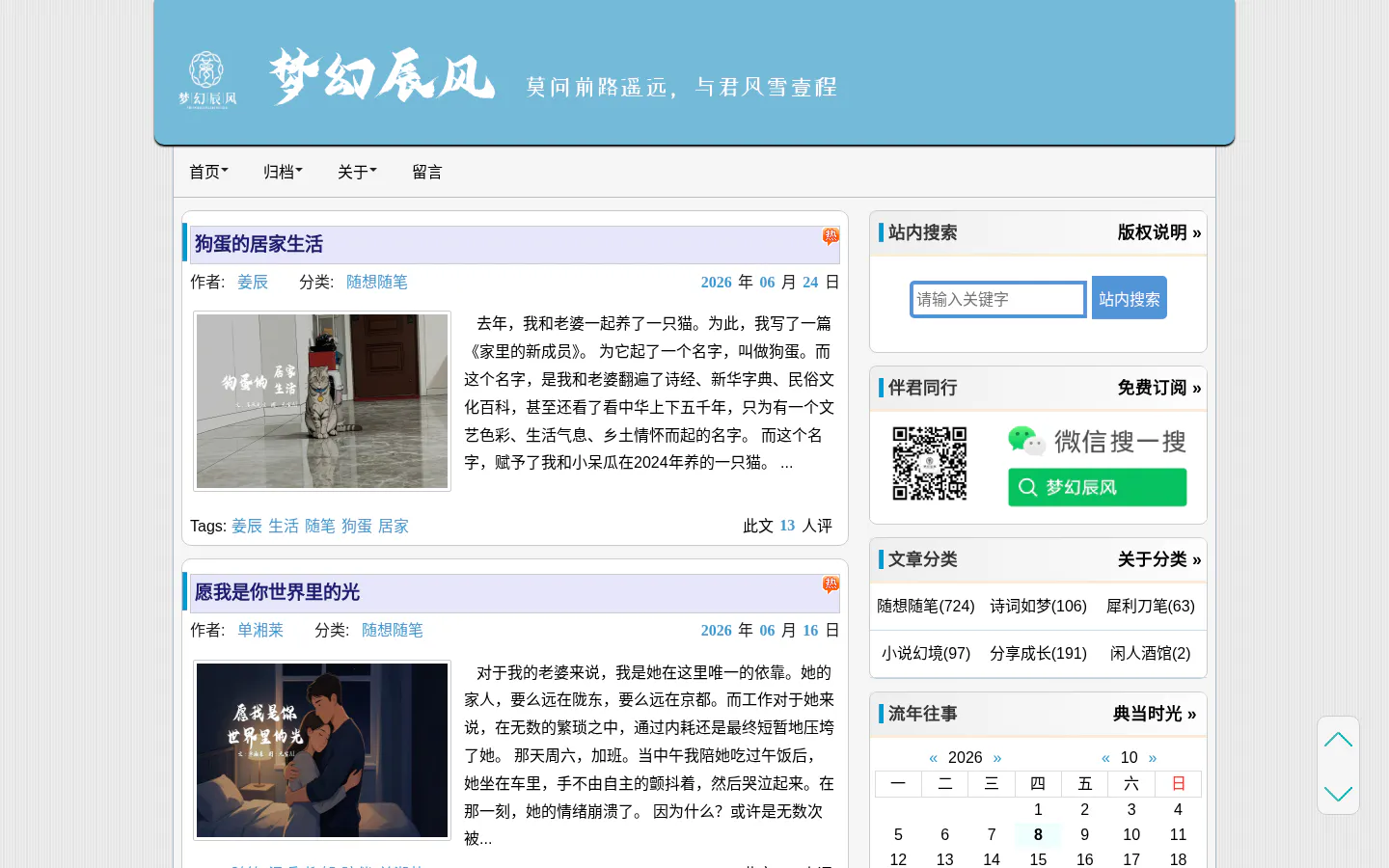The height and width of the screenshot is (868, 1389).
Task: Open the 愿我是你世界里的光 couple thumbnail
Action: [x=322, y=750]
